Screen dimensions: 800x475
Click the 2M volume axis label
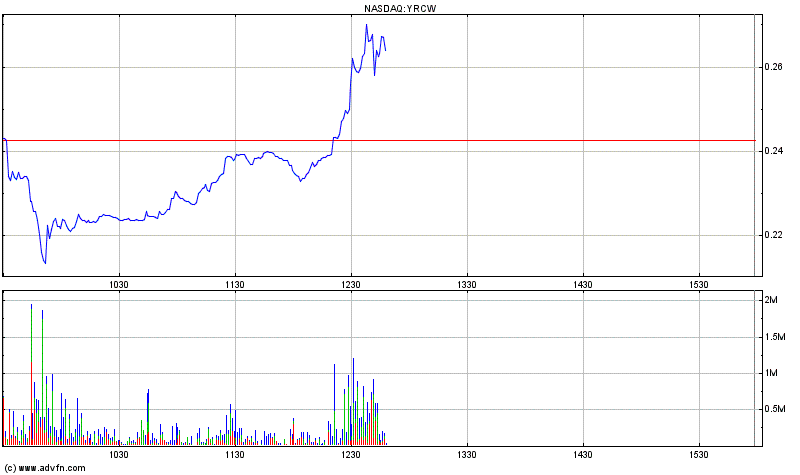click(771, 300)
